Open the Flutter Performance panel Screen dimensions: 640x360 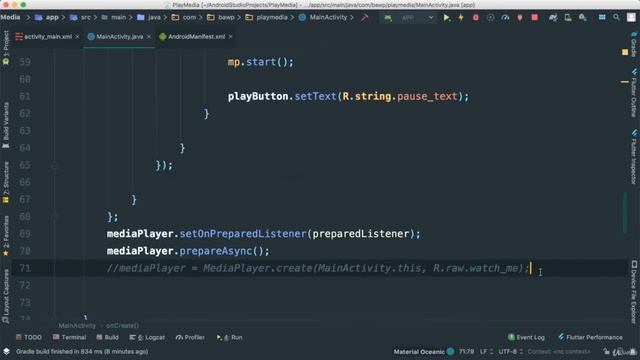pos(590,338)
